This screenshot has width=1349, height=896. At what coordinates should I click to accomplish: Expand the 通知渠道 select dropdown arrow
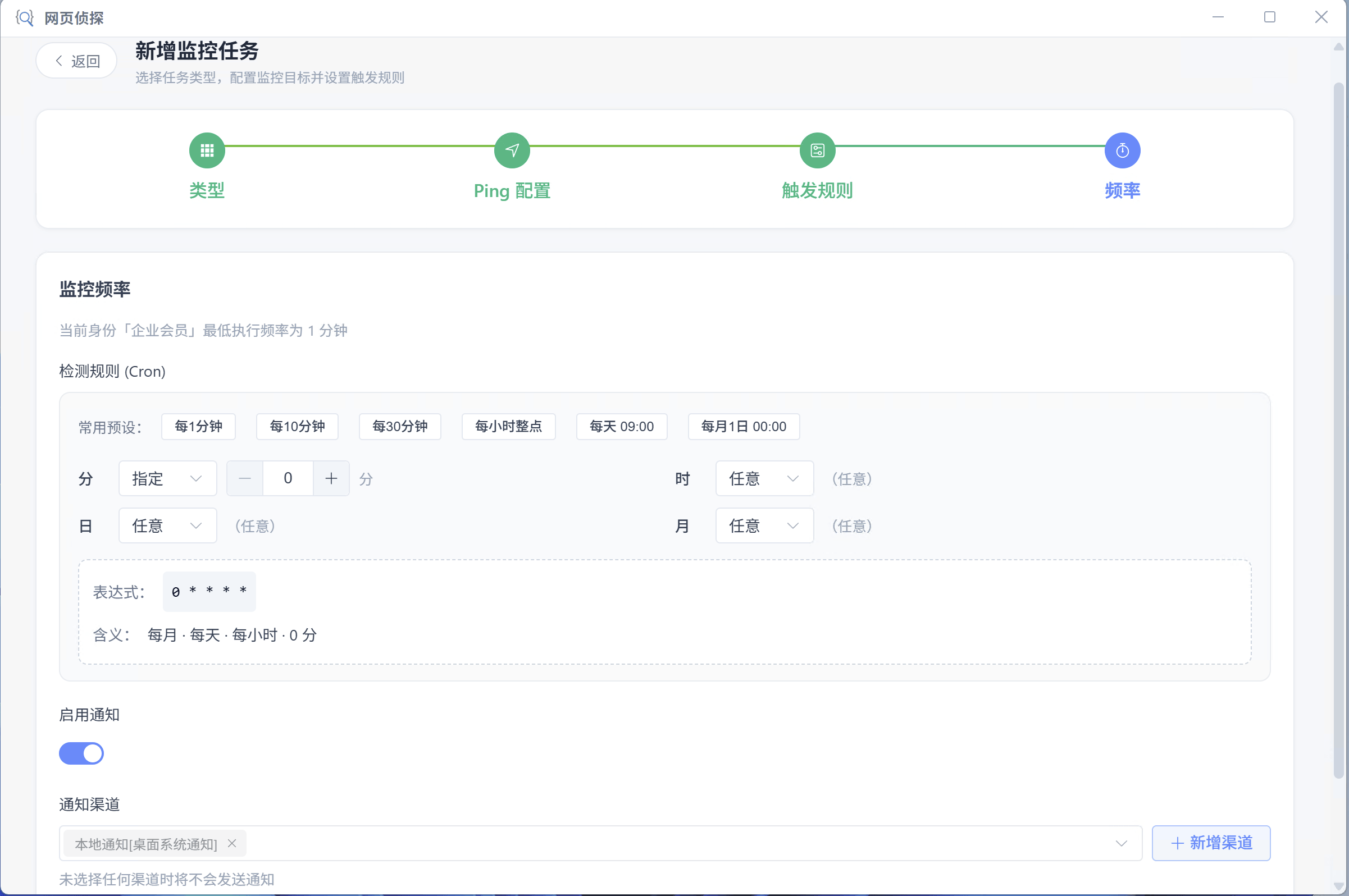(1122, 843)
